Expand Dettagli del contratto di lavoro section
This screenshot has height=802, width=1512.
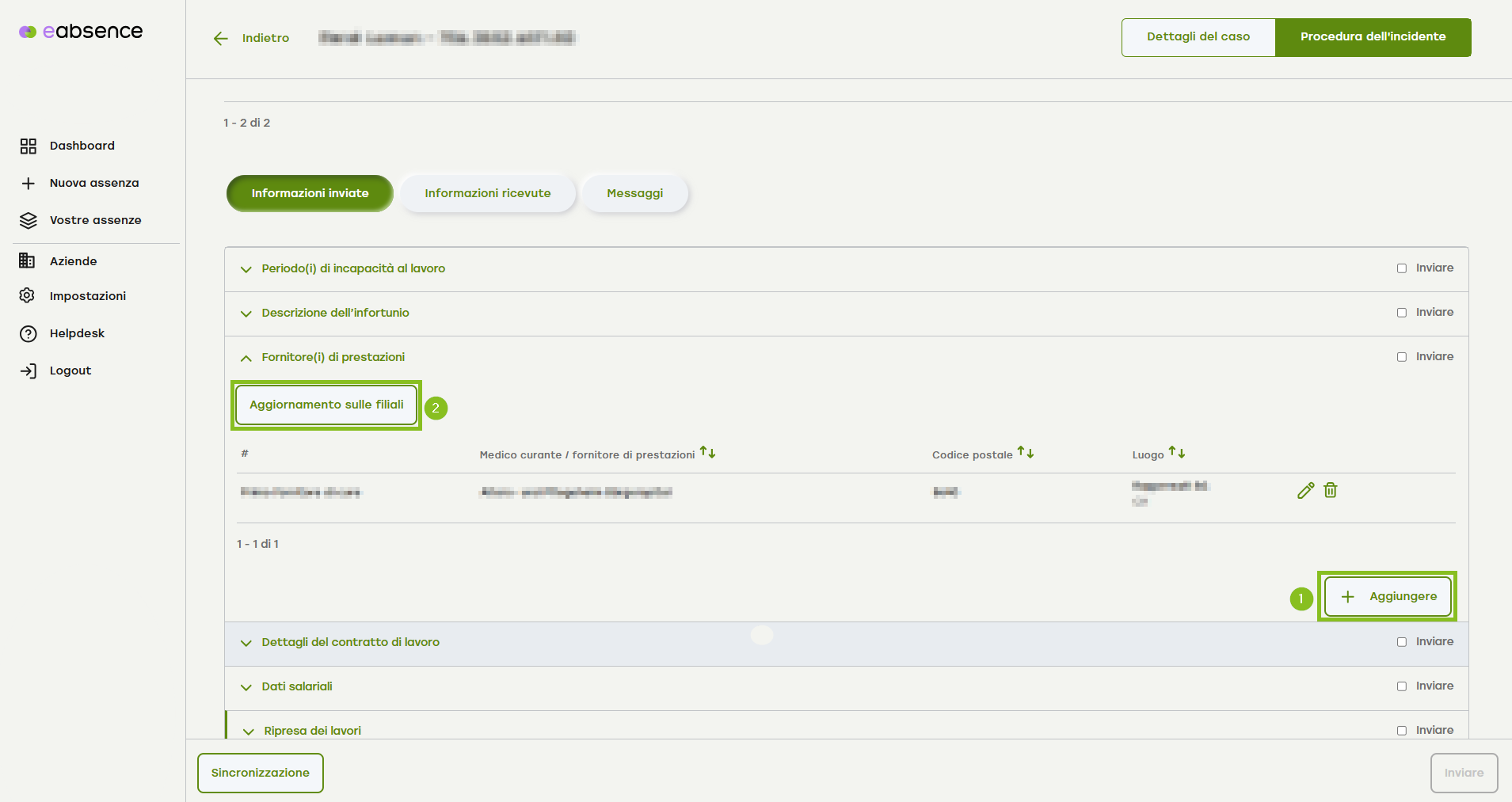pos(246,643)
